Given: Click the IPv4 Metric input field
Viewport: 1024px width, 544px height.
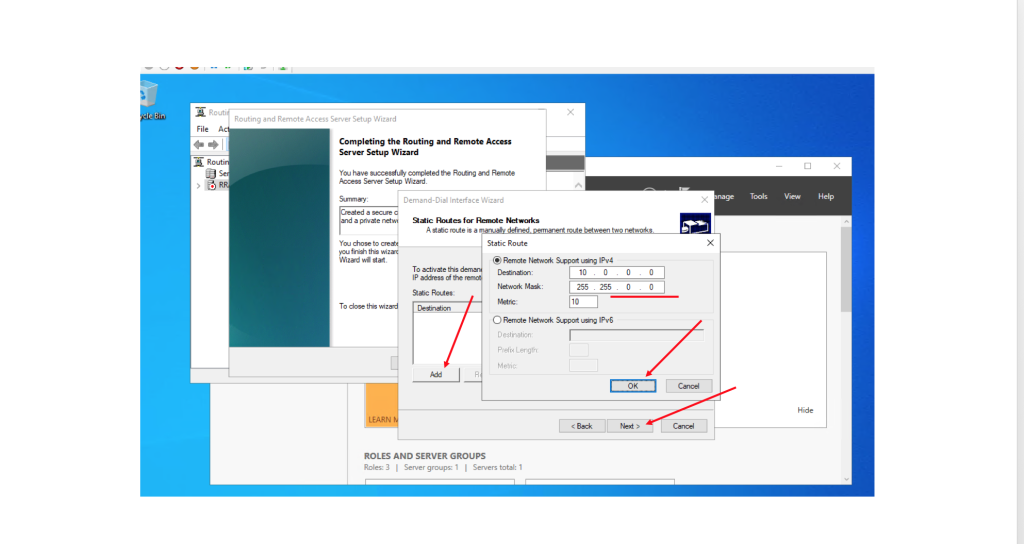Looking at the screenshot, I should click(583, 302).
